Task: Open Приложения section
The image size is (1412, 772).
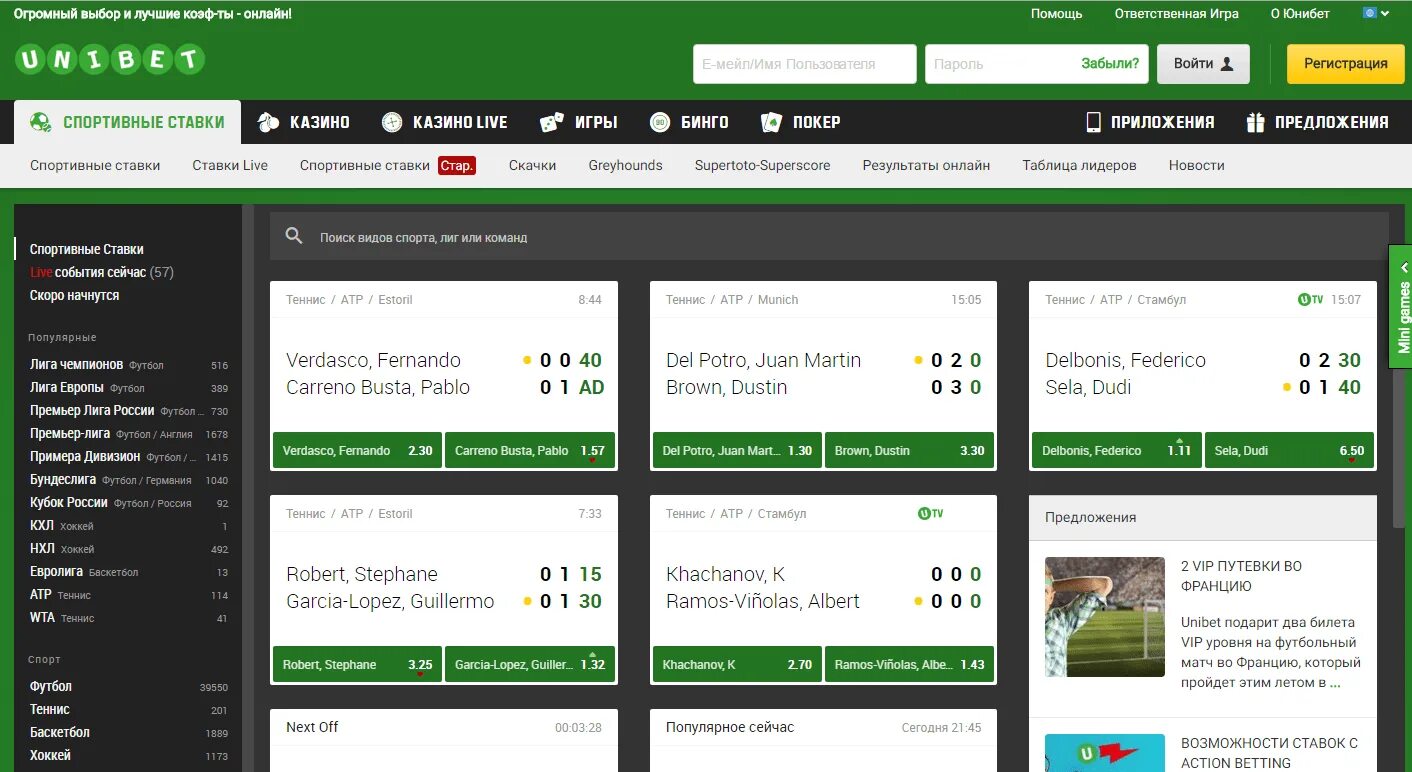Action: point(1149,122)
